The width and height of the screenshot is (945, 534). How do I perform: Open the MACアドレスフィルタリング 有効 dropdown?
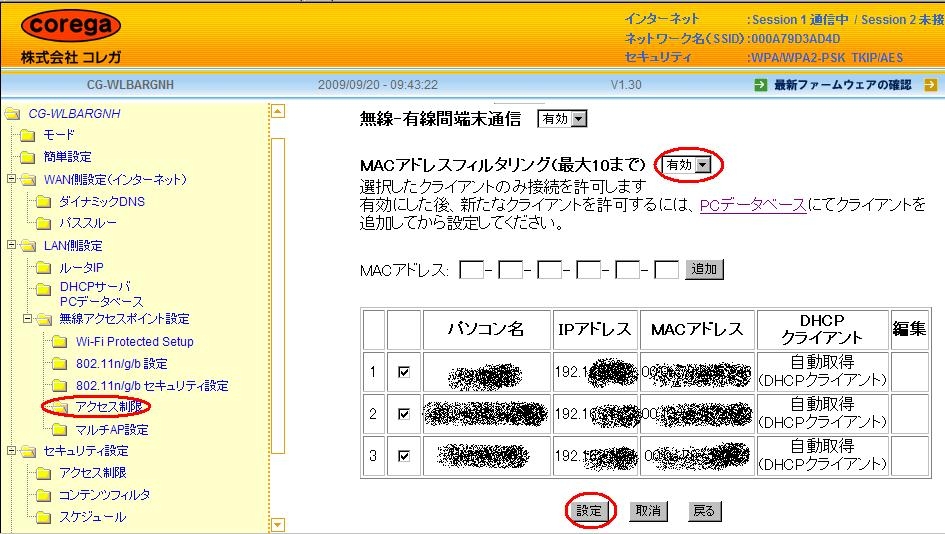[686, 165]
